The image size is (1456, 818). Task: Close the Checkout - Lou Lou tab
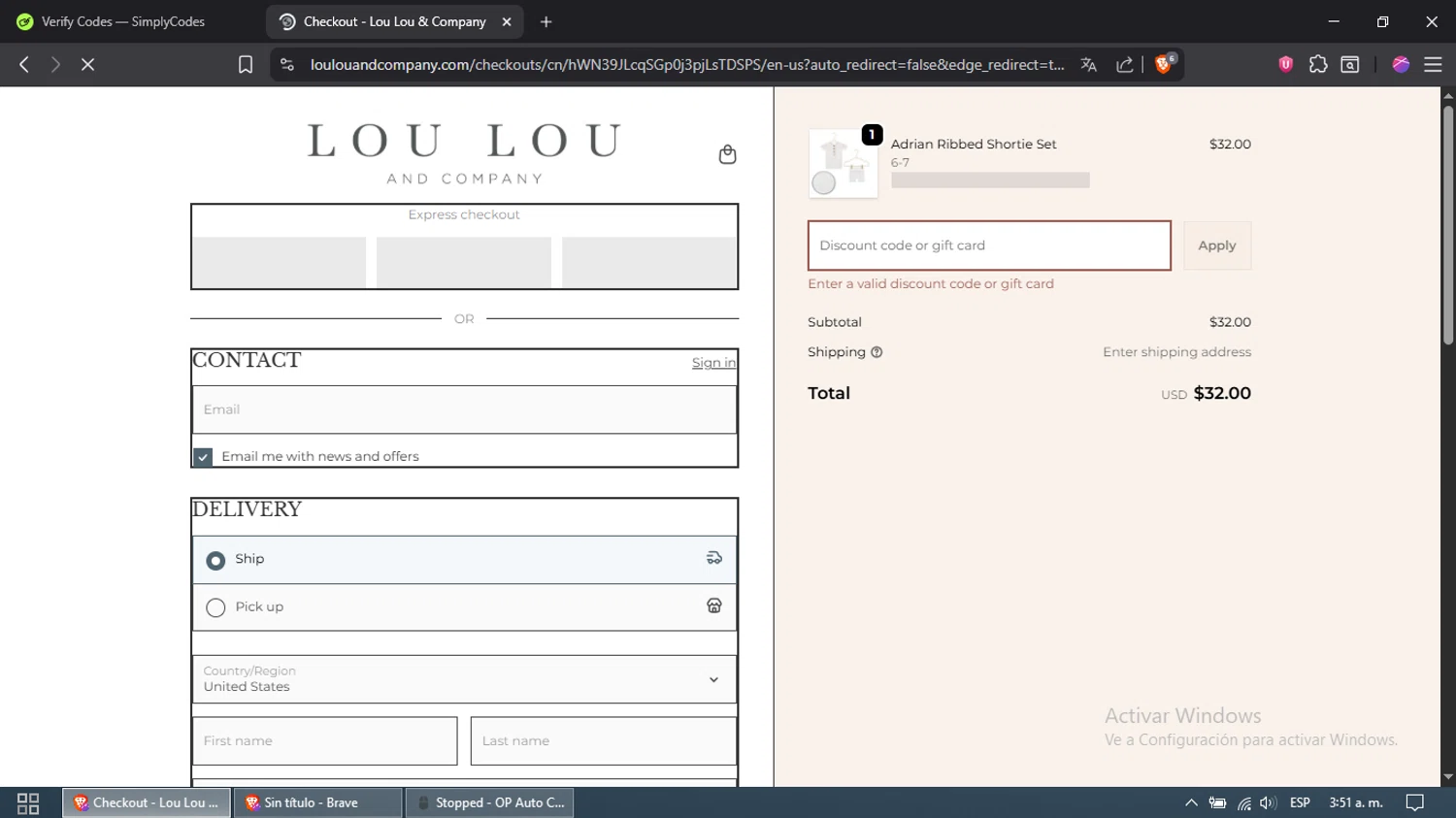tap(507, 21)
